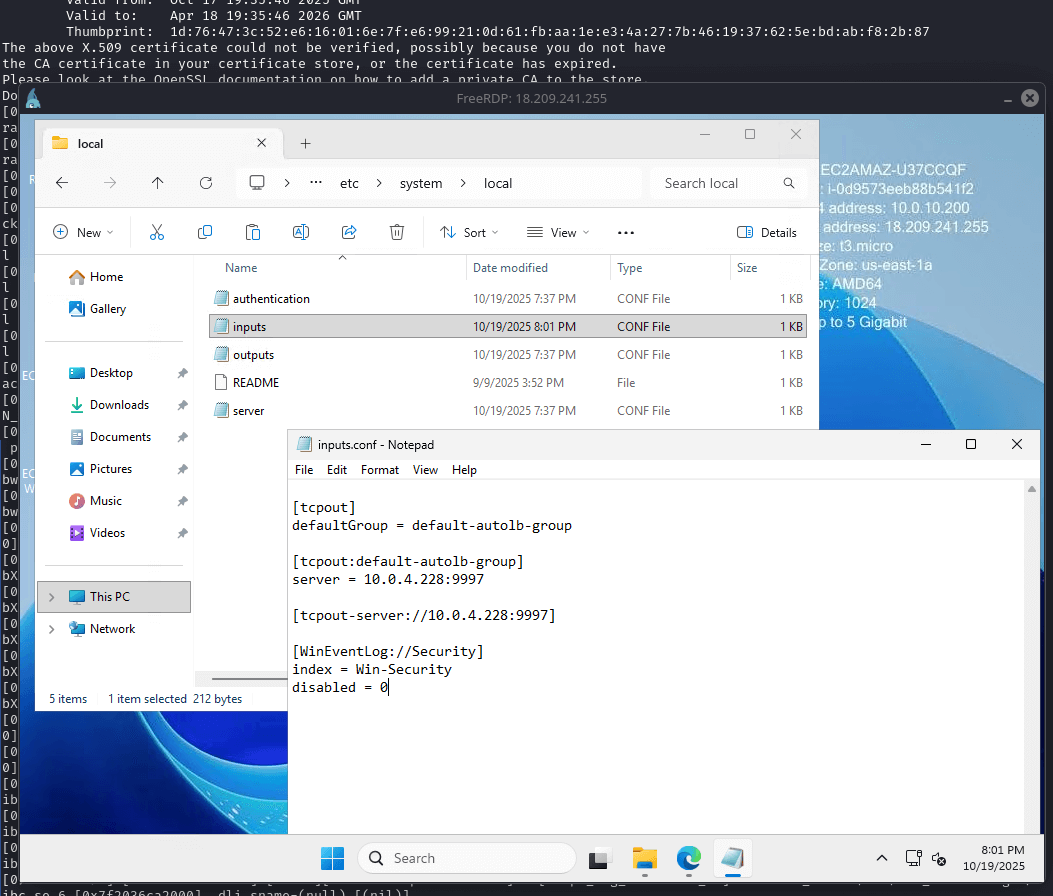Click the Rename icon in toolbar
Viewport: 1053px width, 896px height.
[x=300, y=232]
